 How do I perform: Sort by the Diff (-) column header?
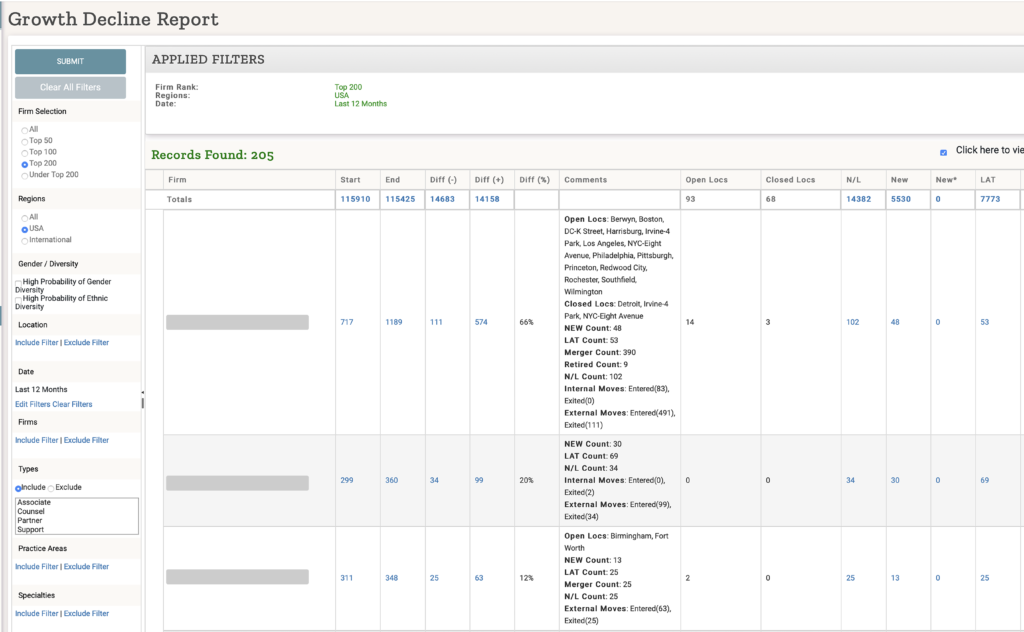(443, 180)
